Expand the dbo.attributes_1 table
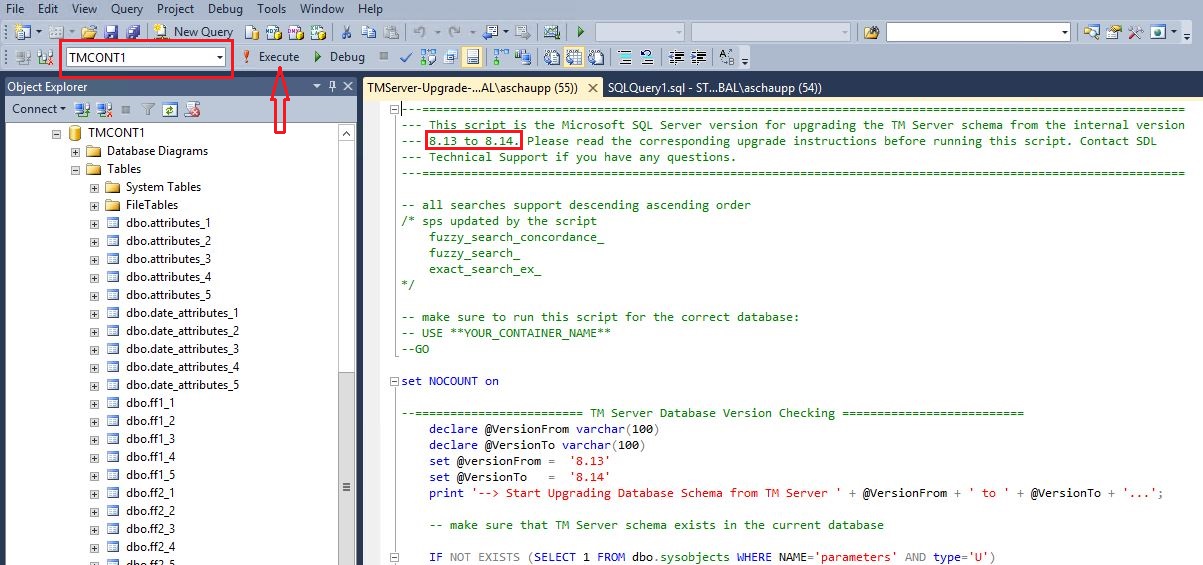 point(95,223)
